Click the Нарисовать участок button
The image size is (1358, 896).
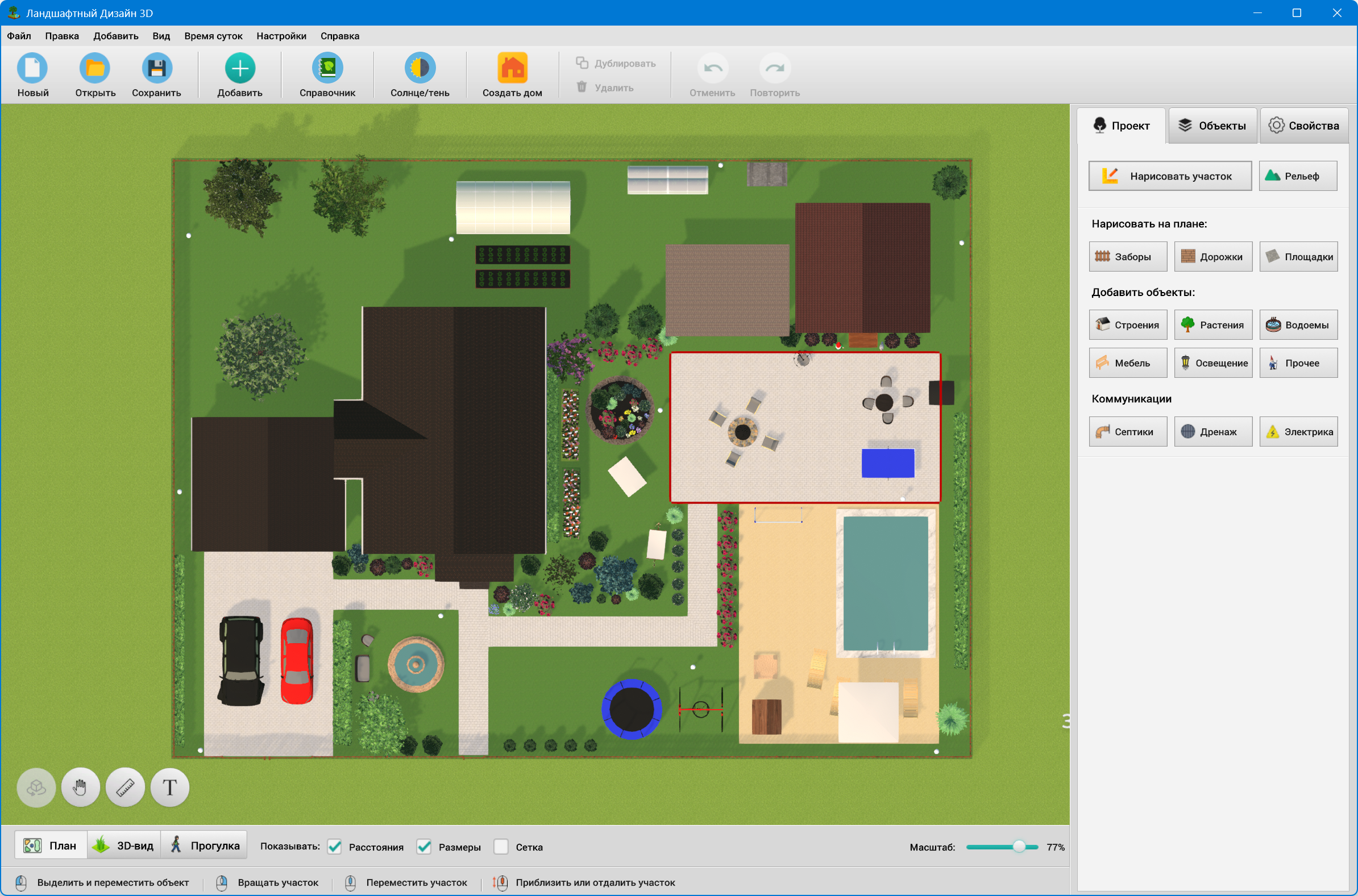point(1169,176)
